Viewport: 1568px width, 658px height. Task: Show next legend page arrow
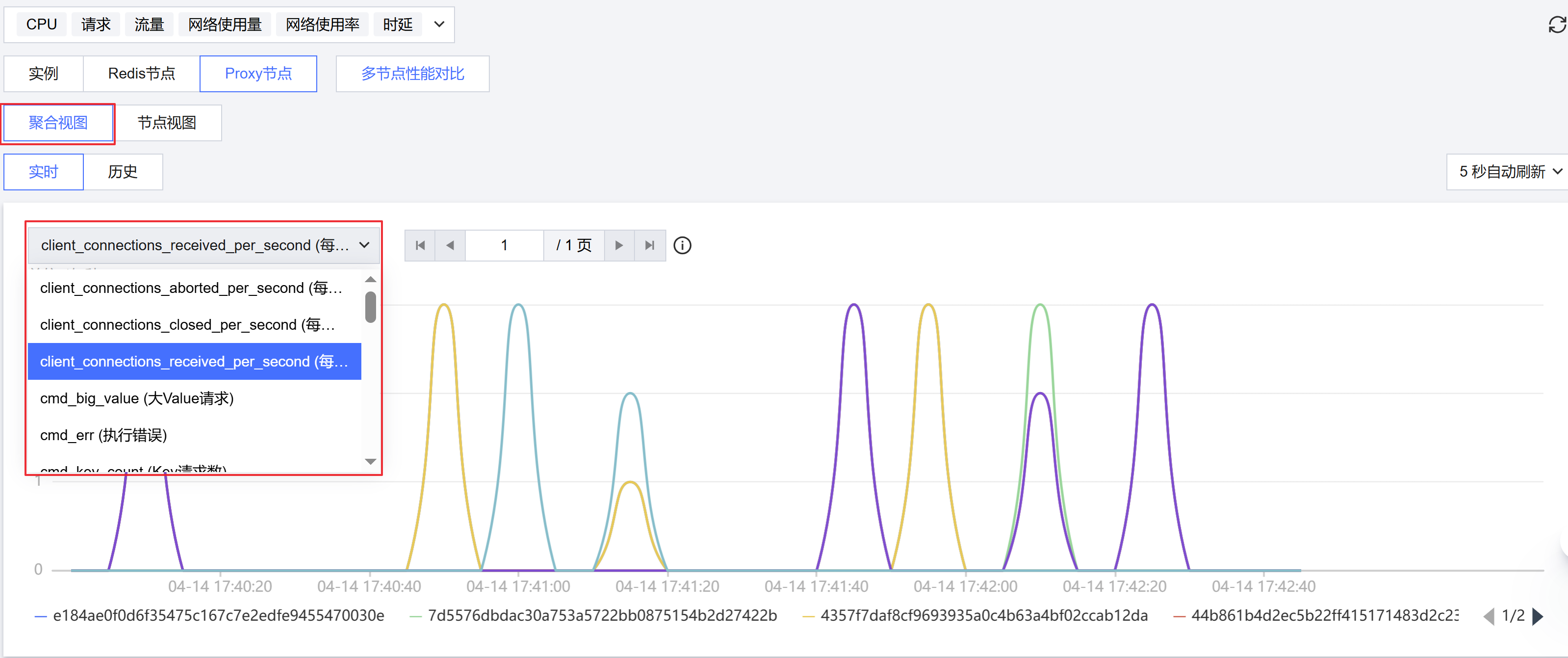1538,617
